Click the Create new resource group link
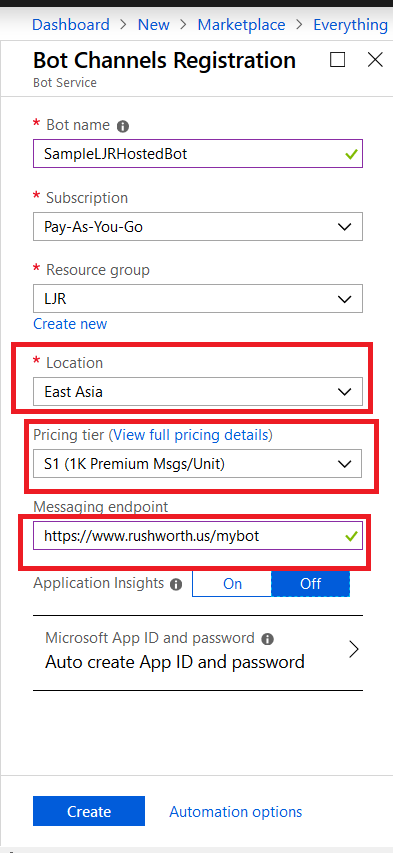The width and height of the screenshot is (393, 853). [70, 324]
